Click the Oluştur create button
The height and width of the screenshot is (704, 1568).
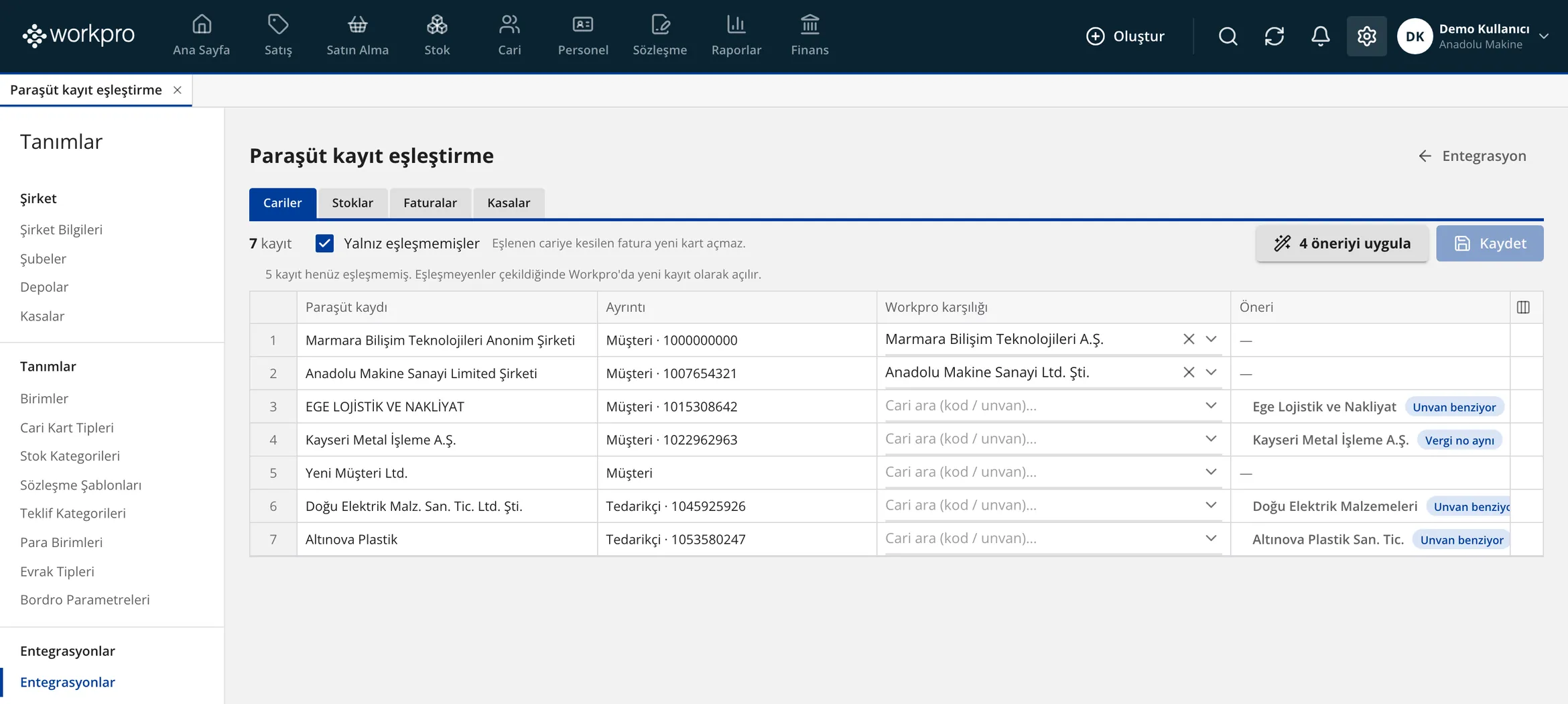(x=1125, y=36)
